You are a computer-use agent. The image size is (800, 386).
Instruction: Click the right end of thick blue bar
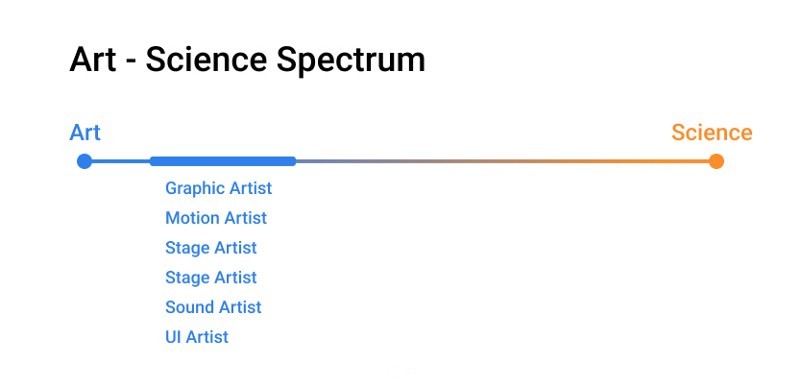(x=293, y=161)
